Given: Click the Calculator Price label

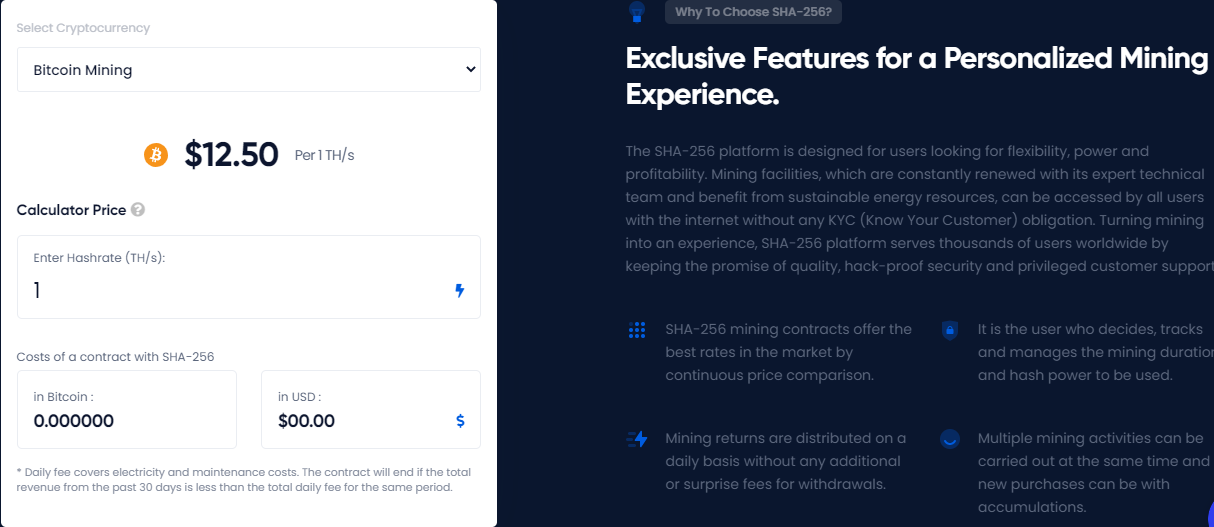Looking at the screenshot, I should point(72,210).
